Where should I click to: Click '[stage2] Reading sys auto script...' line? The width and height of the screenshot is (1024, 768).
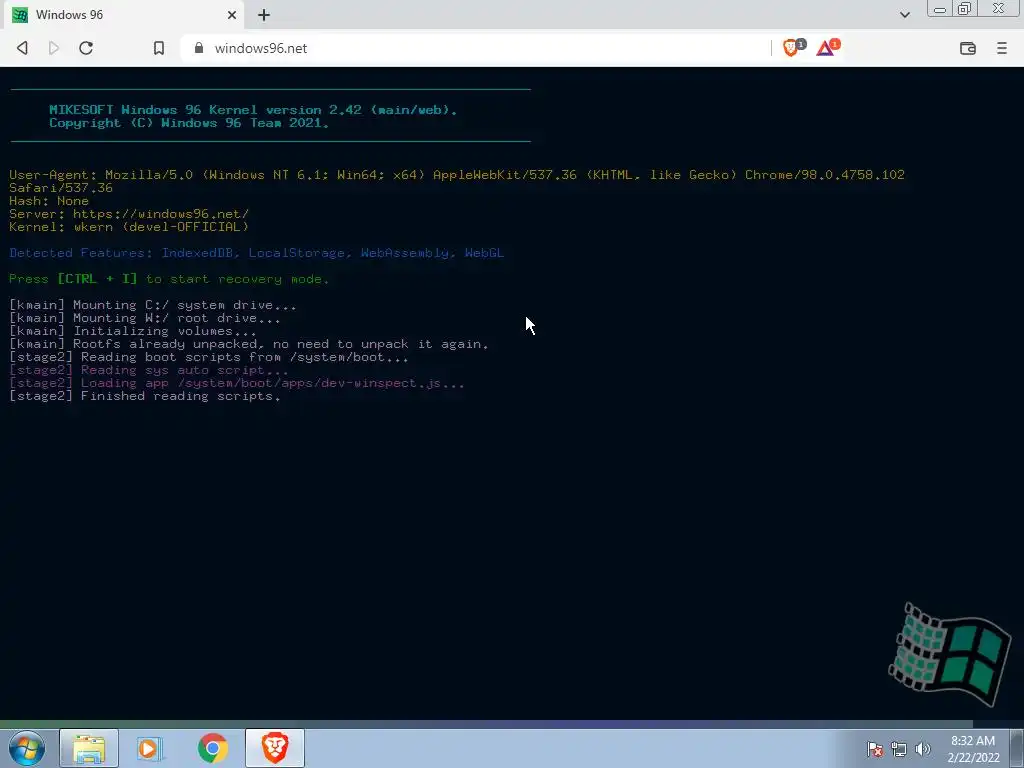(x=149, y=370)
